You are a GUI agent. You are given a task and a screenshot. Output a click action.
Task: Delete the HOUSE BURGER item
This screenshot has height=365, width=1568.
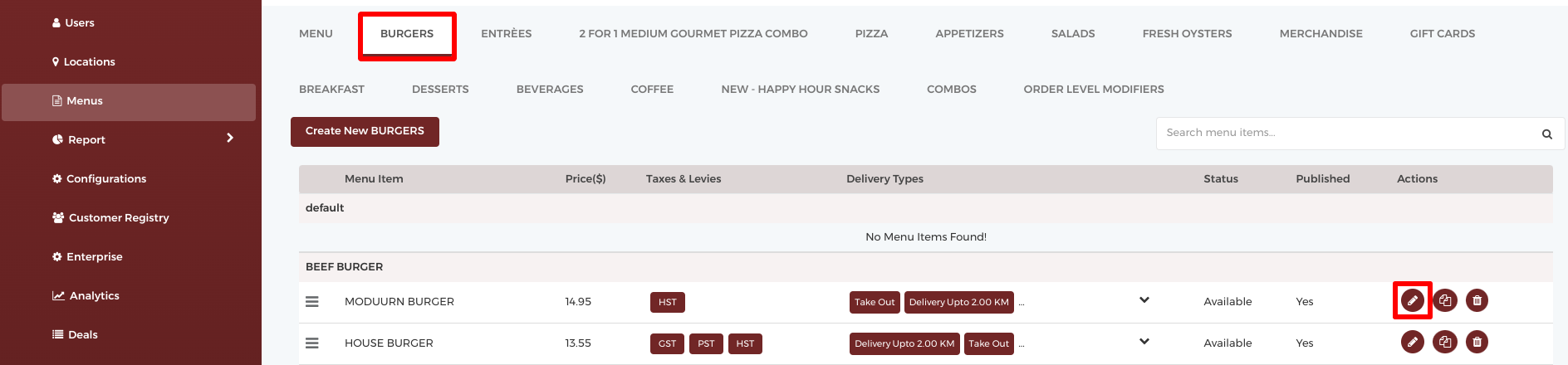click(x=1477, y=342)
